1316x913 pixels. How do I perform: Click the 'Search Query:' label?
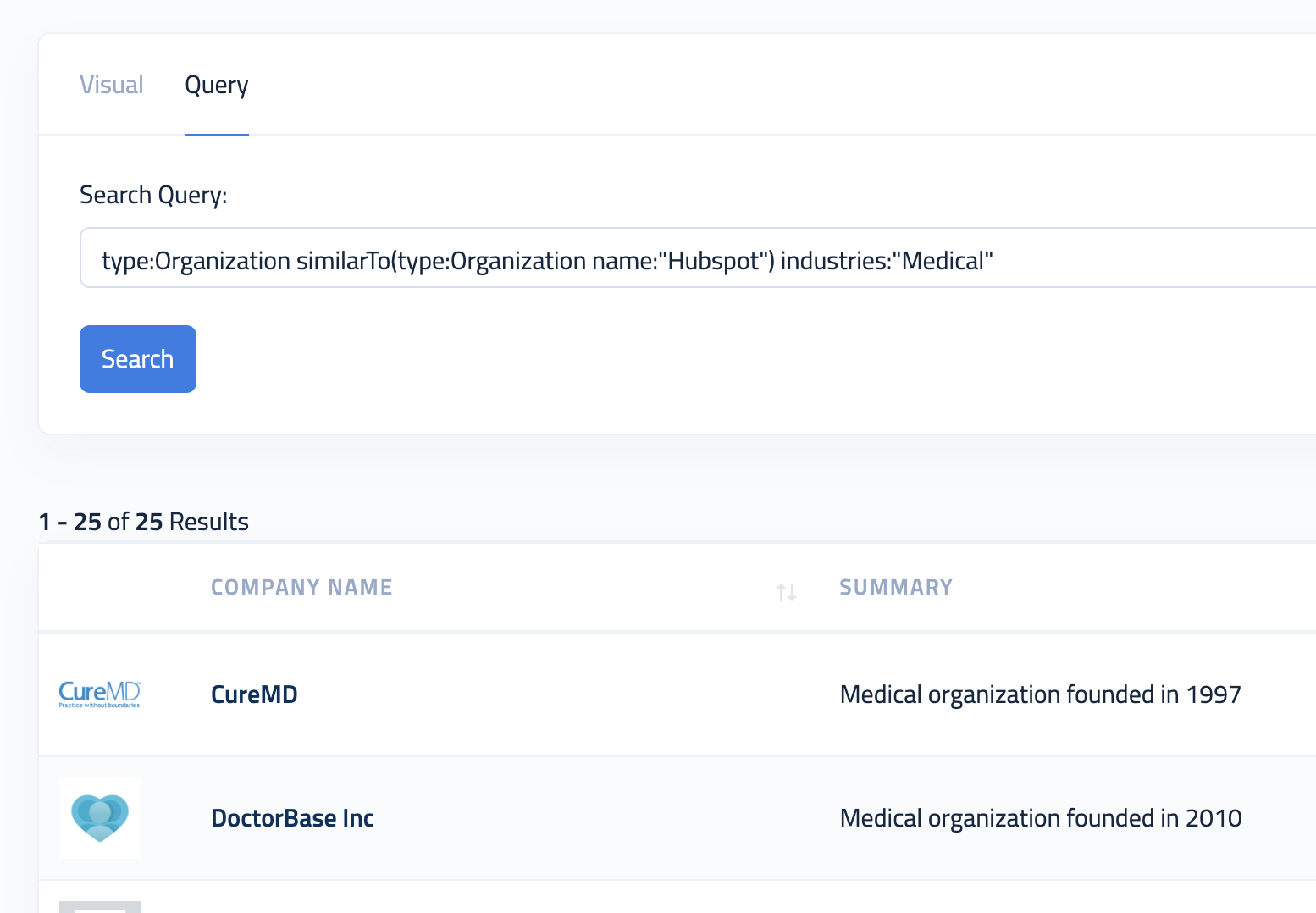(153, 195)
